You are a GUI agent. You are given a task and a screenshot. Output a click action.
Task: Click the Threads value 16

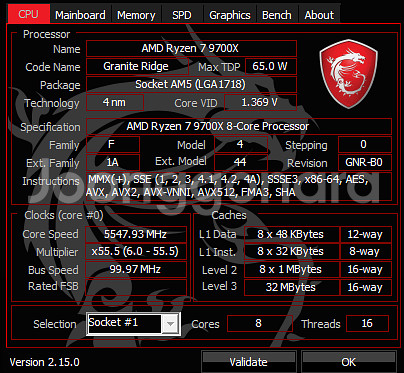(367, 323)
